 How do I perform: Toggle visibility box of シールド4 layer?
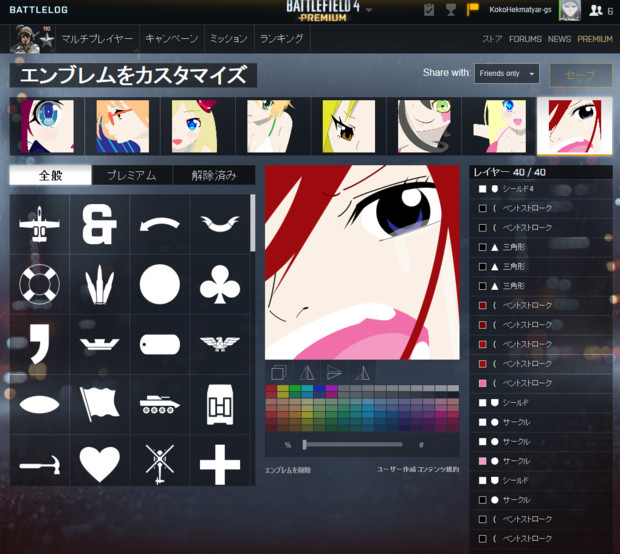point(482,189)
